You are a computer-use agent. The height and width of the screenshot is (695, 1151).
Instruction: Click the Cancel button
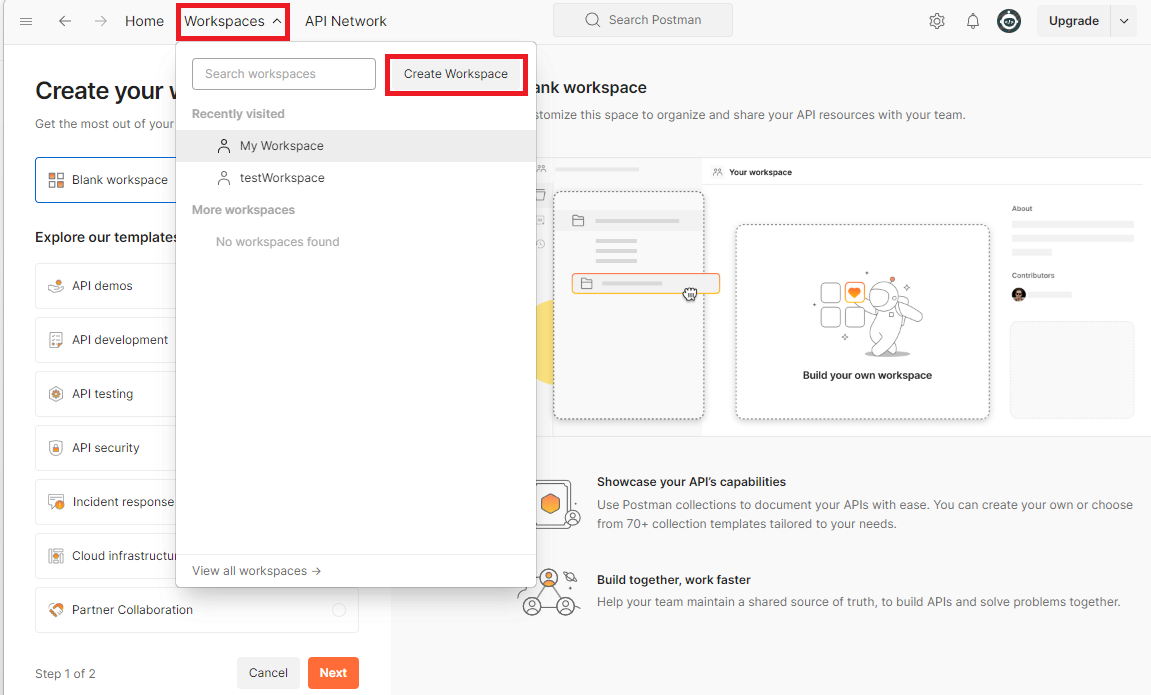pos(268,673)
